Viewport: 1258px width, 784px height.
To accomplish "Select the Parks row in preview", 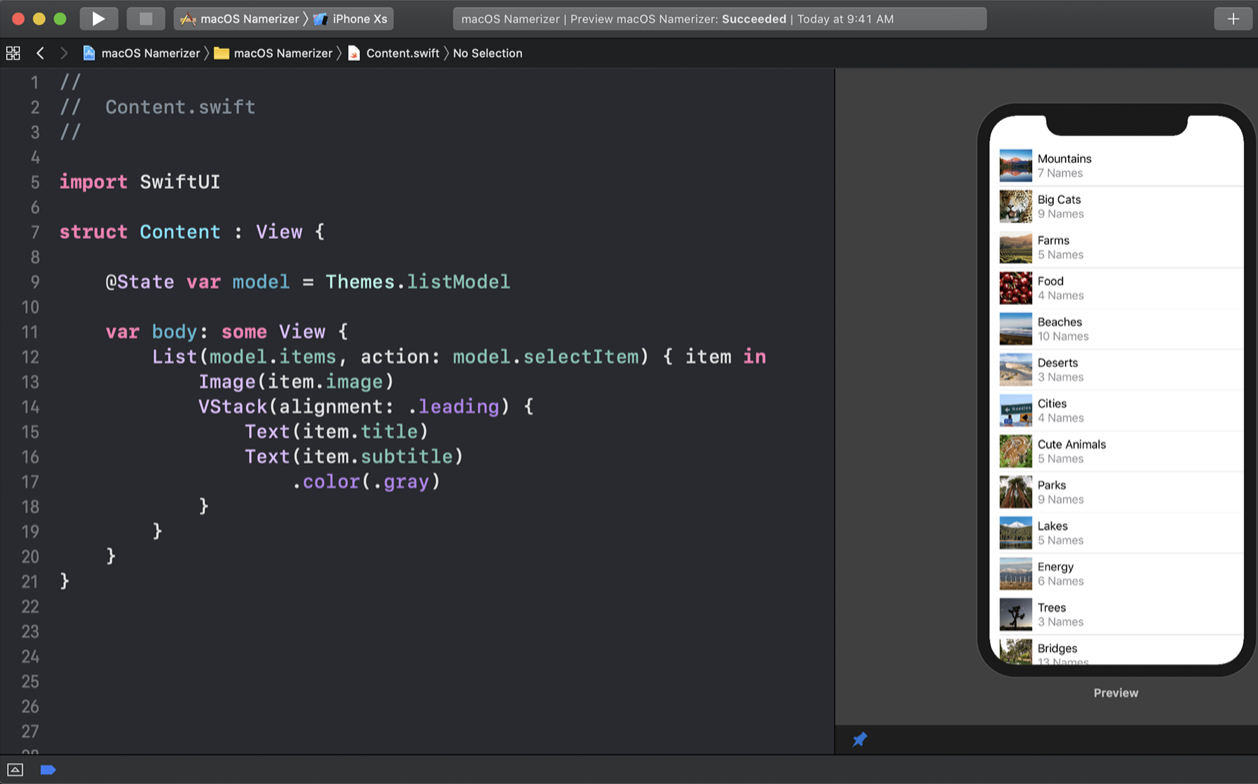I will tap(1116, 492).
